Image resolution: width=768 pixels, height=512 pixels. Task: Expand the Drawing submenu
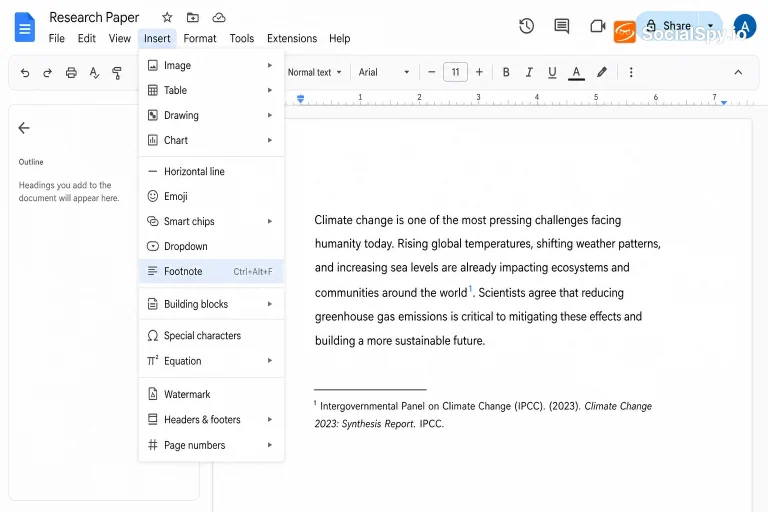pyautogui.click(x=211, y=115)
